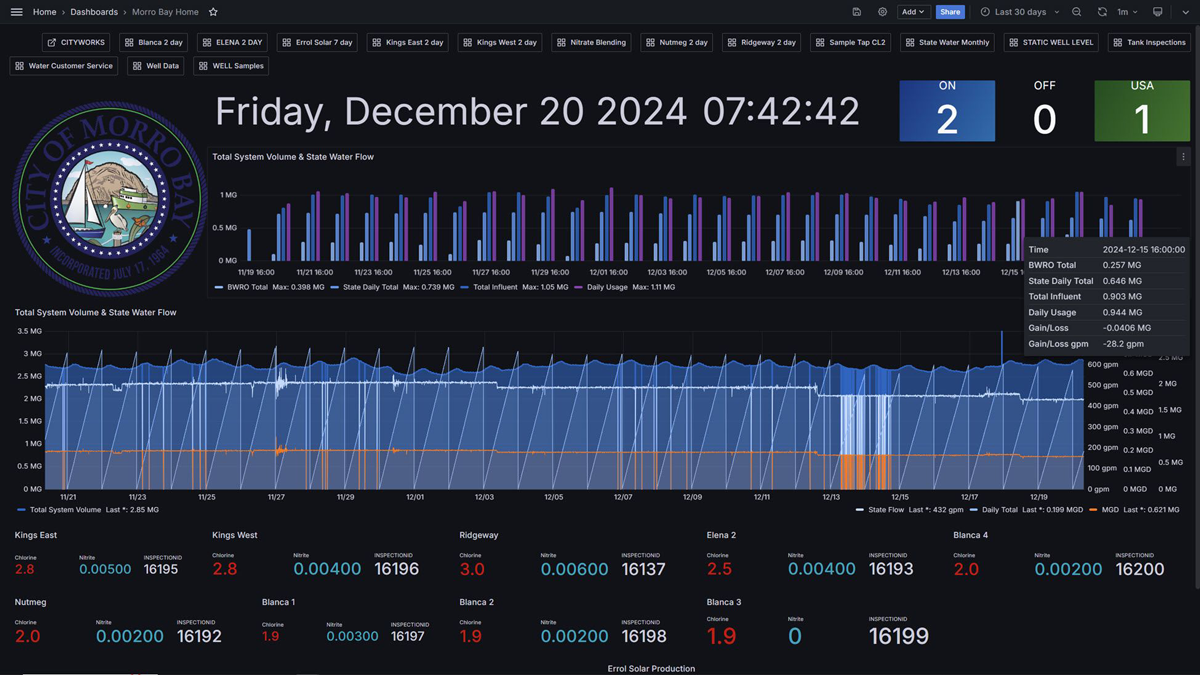Open the Sample Tap CL2 link

[x=851, y=43]
